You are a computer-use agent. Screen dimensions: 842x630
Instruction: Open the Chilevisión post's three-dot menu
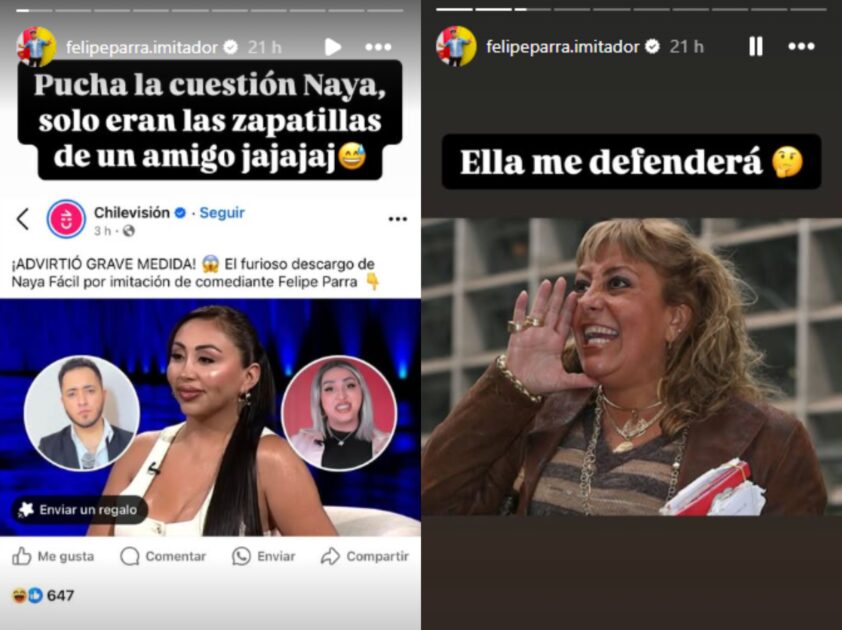[397, 219]
